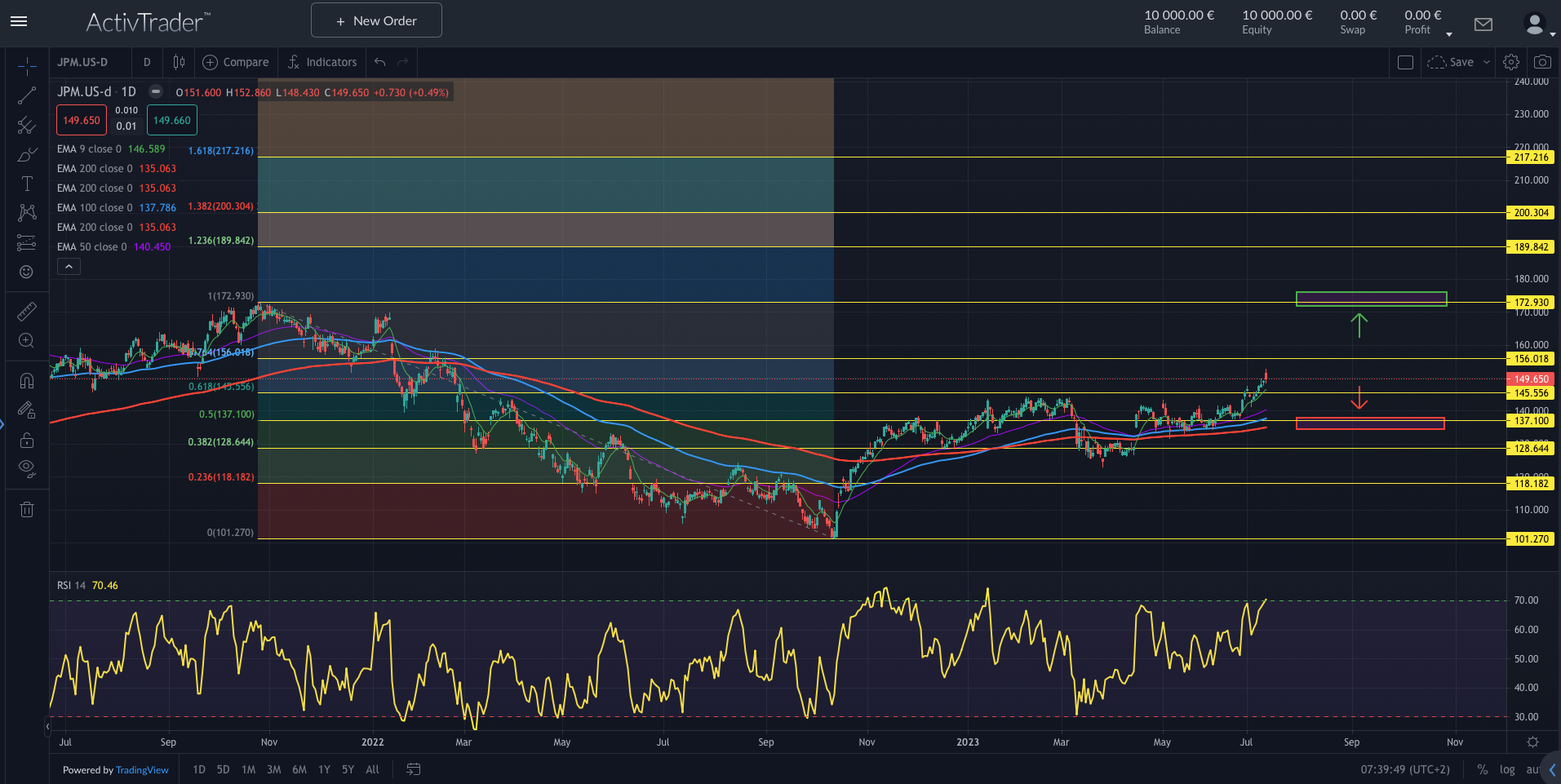The image size is (1561, 784).
Task: Take a chart snapshot with camera icon
Action: pyautogui.click(x=1541, y=62)
